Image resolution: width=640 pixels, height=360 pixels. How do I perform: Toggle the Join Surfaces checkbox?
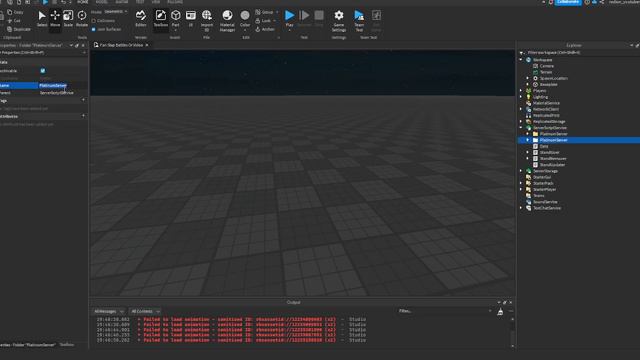tap(93, 29)
